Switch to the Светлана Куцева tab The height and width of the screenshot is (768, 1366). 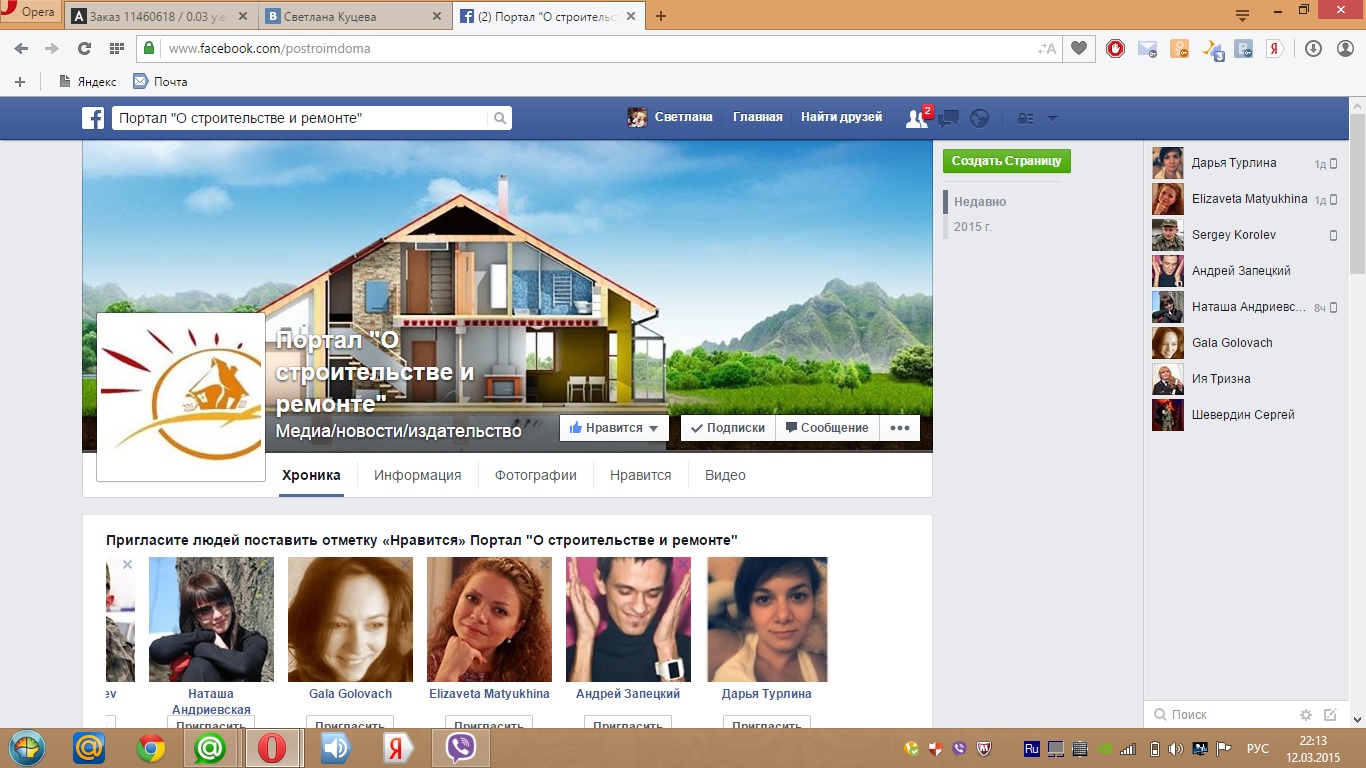tap(355, 16)
